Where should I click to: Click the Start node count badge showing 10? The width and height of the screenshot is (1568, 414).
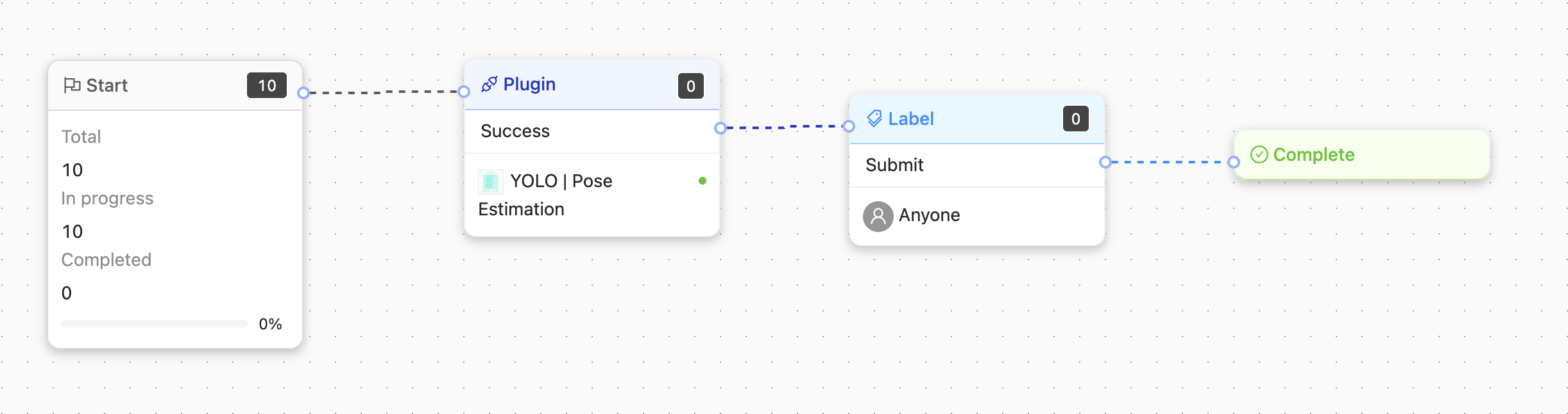[266, 85]
